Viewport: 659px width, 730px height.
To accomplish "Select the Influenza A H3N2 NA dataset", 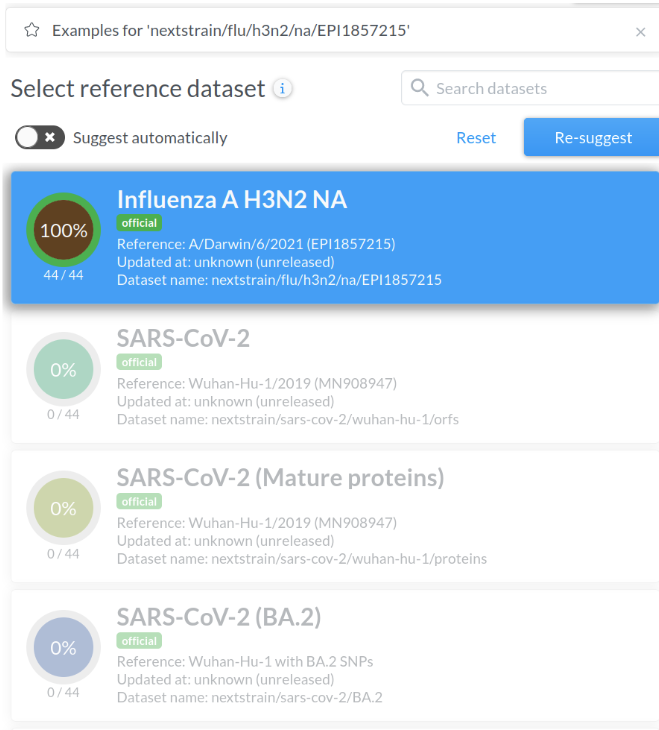I will coord(232,200).
